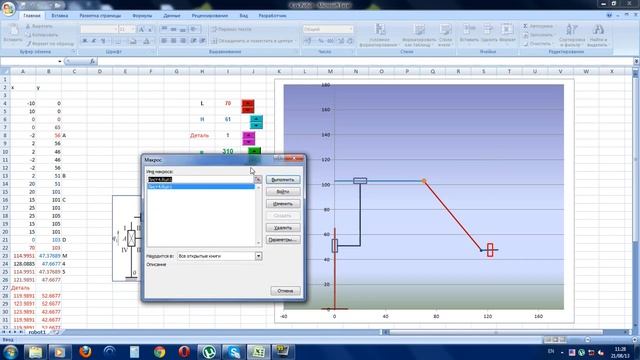640x360 pixels.
Task: Click the Office button
Action: click(9, 8)
